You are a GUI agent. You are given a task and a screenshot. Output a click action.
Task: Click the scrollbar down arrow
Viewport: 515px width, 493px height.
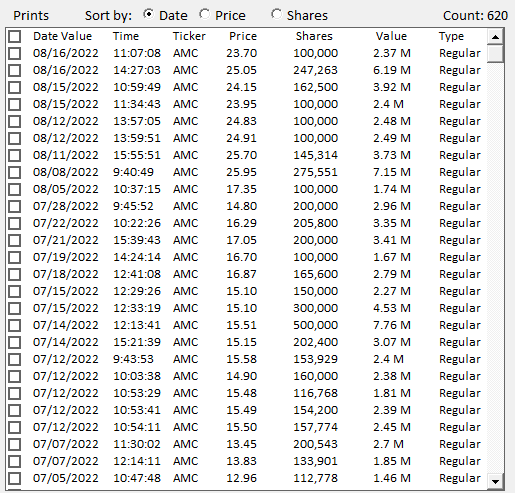(495, 481)
